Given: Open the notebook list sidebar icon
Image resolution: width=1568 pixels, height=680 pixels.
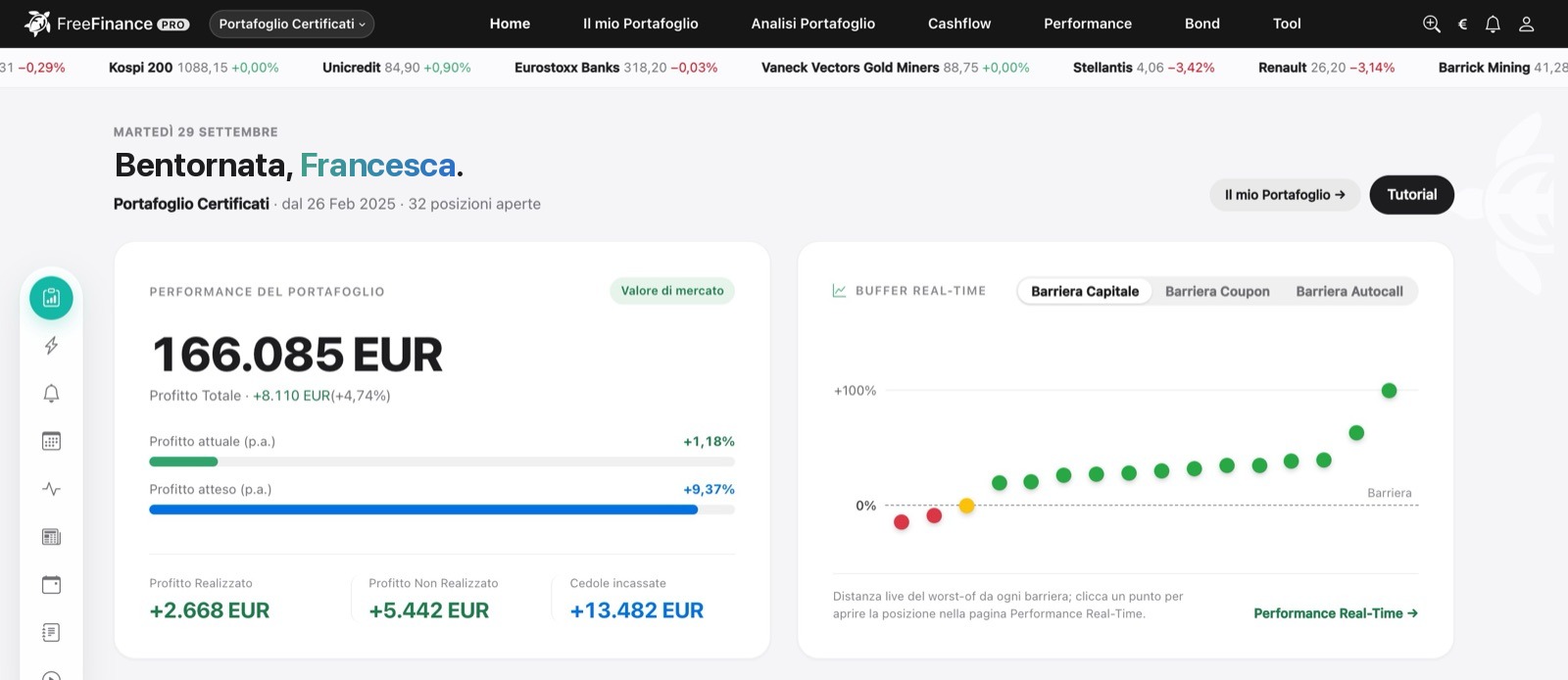Looking at the screenshot, I should tap(51, 633).
